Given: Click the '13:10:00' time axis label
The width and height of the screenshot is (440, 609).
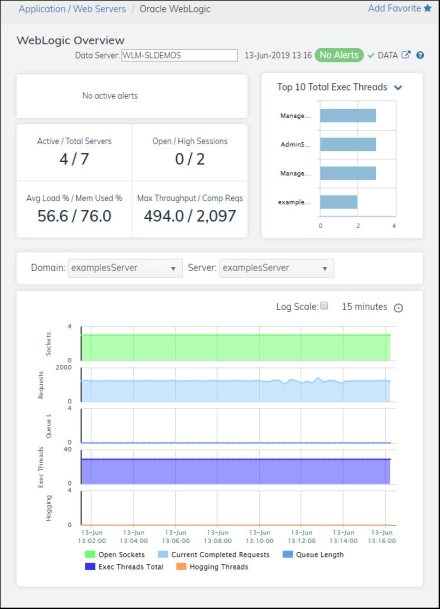Looking at the screenshot, I should (x=259, y=541).
